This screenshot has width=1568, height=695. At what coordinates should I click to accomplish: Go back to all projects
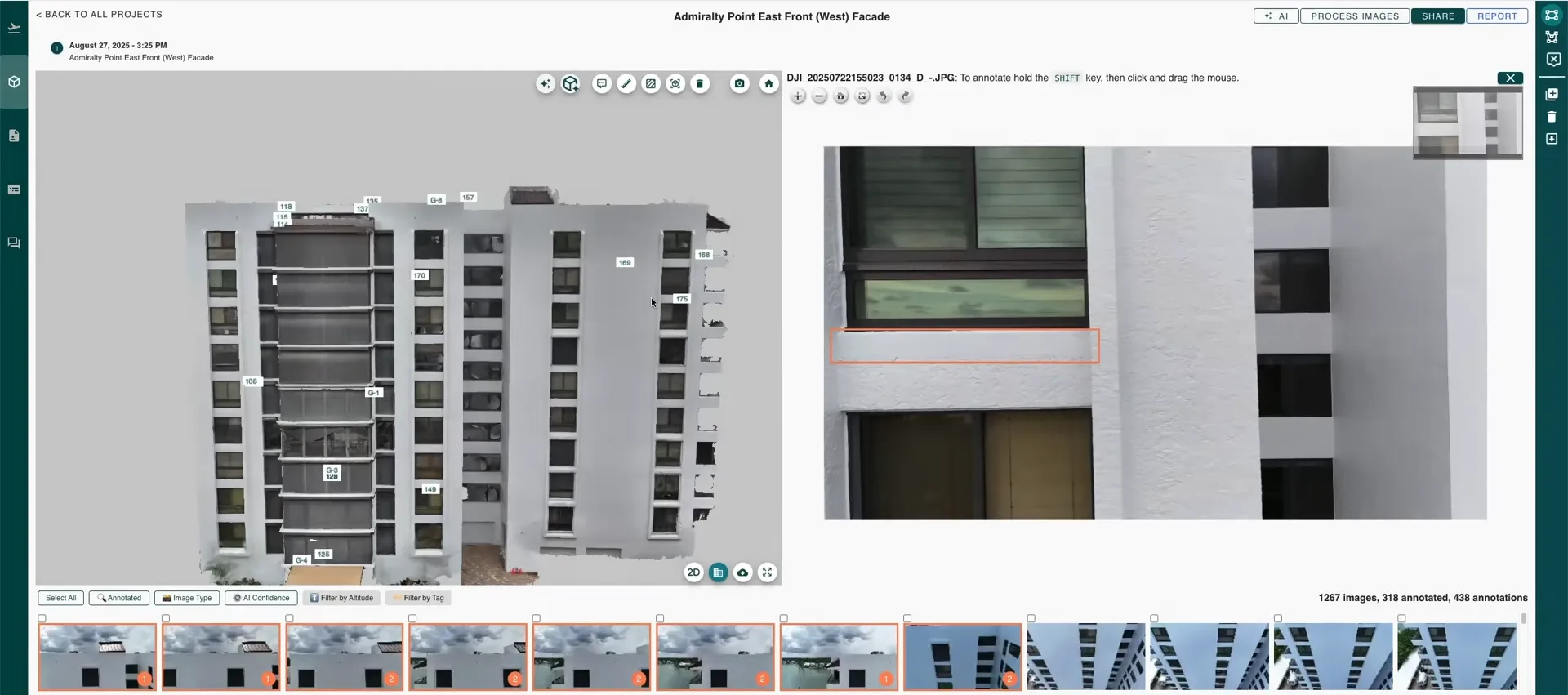click(x=99, y=15)
